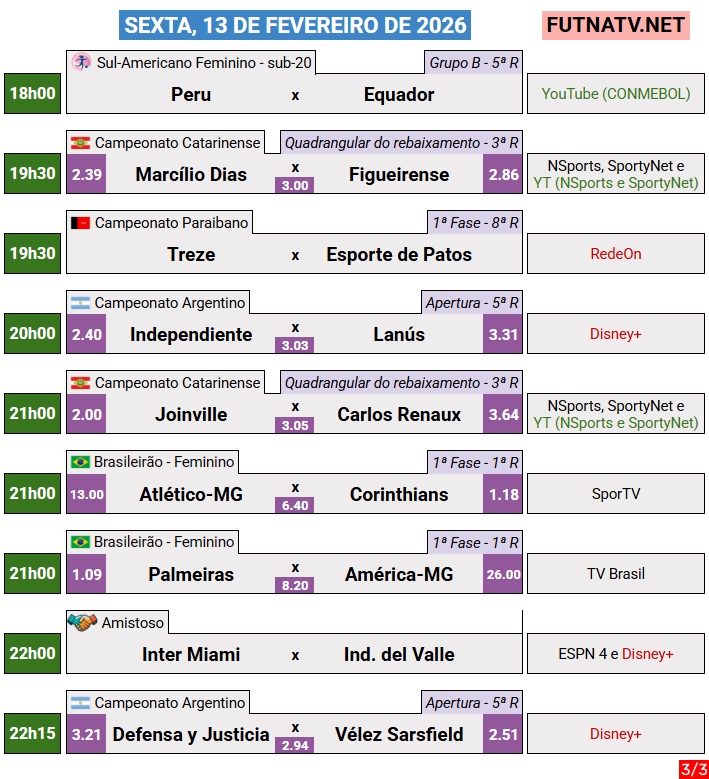The width and height of the screenshot is (709, 779).
Task: Click the 22h15 time badge
Action: point(32,733)
